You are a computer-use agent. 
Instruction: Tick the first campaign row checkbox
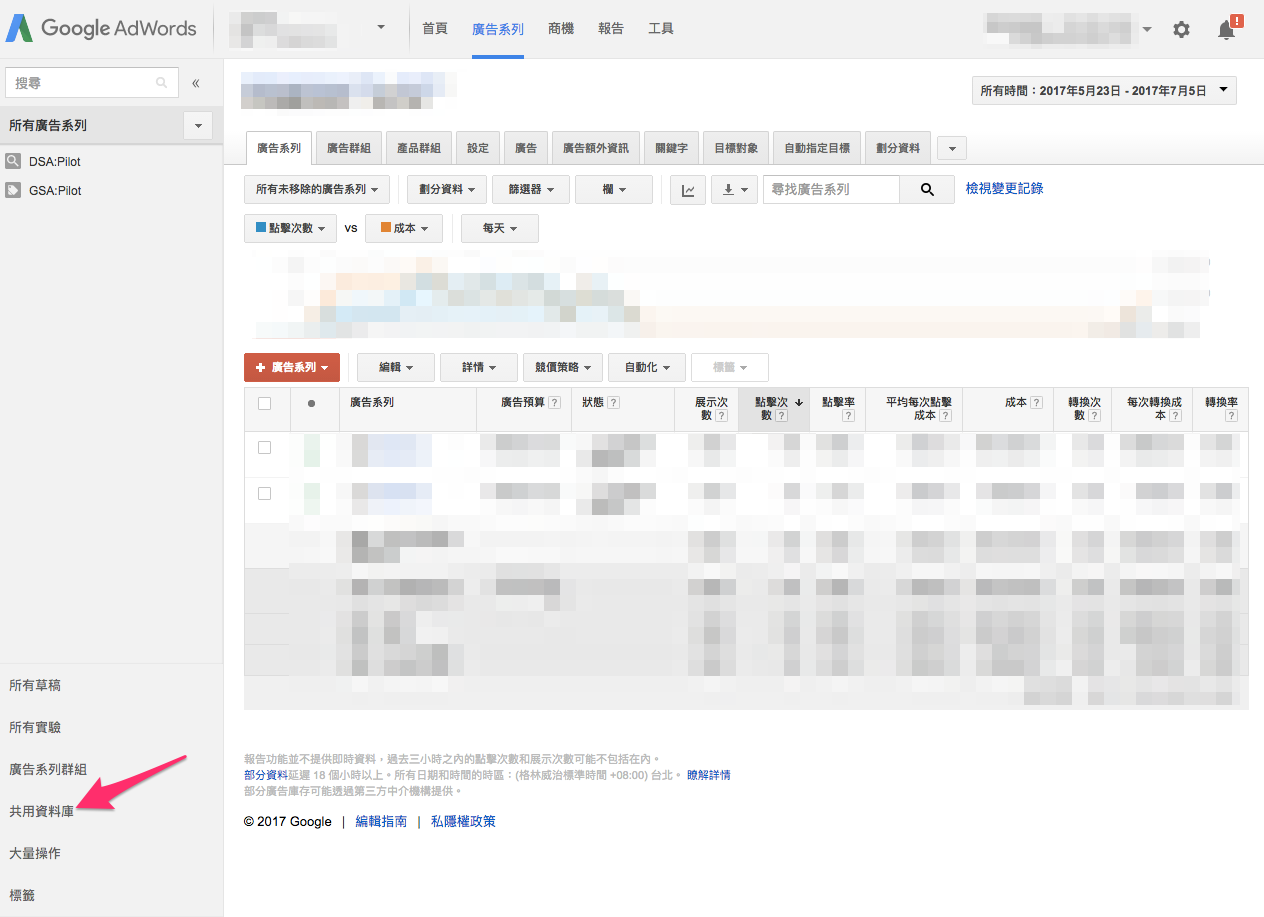pyautogui.click(x=264, y=448)
